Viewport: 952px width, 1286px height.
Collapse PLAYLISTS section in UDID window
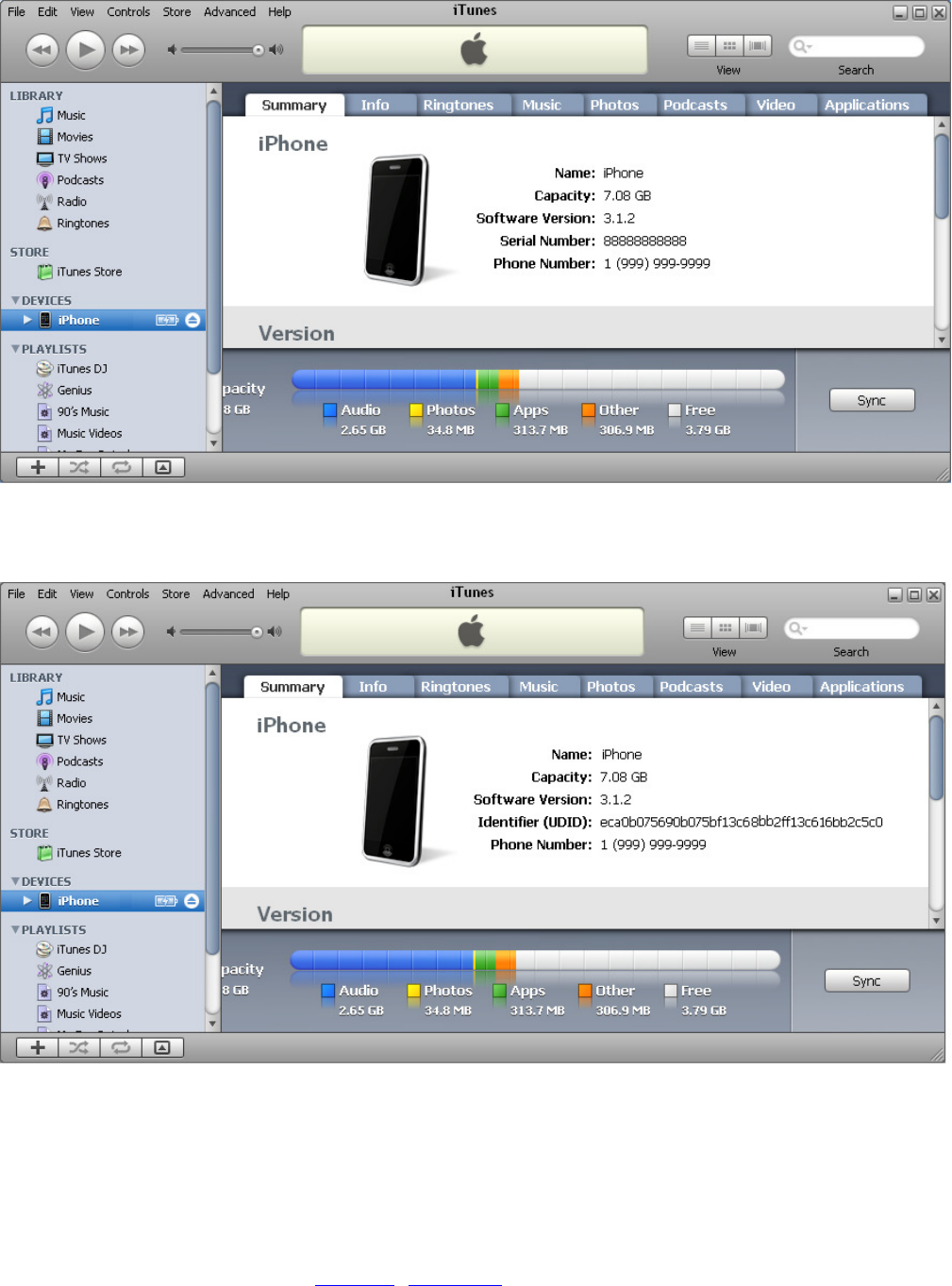[15, 930]
